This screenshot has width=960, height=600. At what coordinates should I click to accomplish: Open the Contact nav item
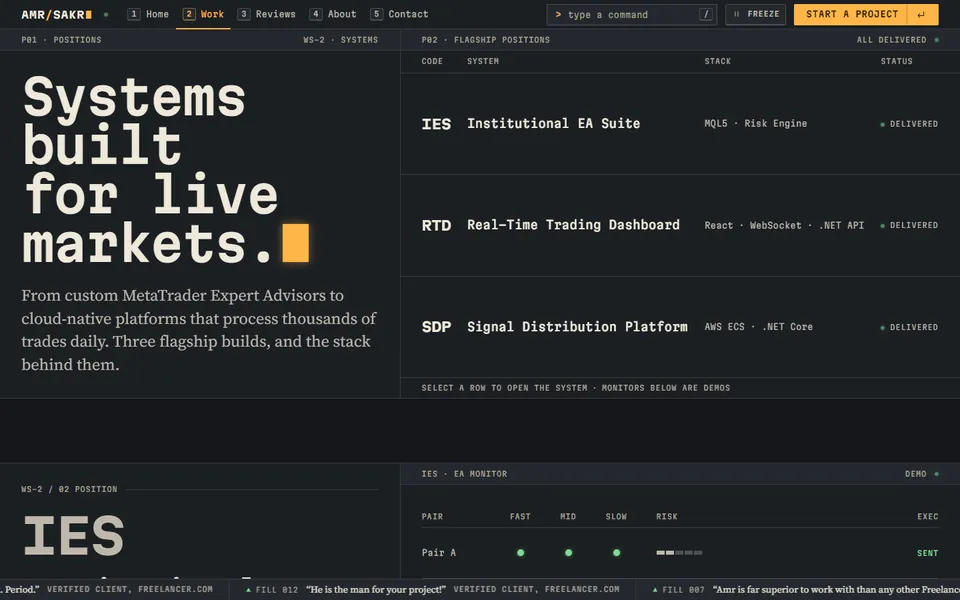tap(399, 14)
